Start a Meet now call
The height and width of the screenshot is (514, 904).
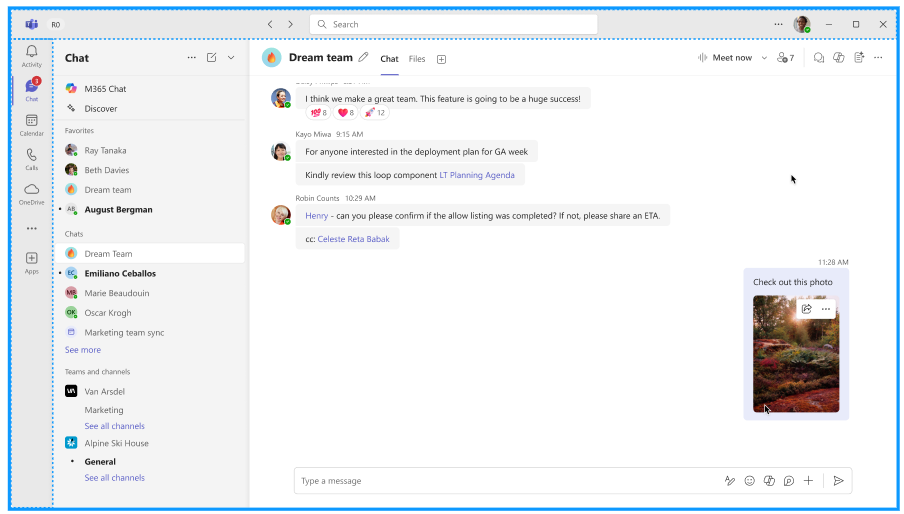point(725,58)
